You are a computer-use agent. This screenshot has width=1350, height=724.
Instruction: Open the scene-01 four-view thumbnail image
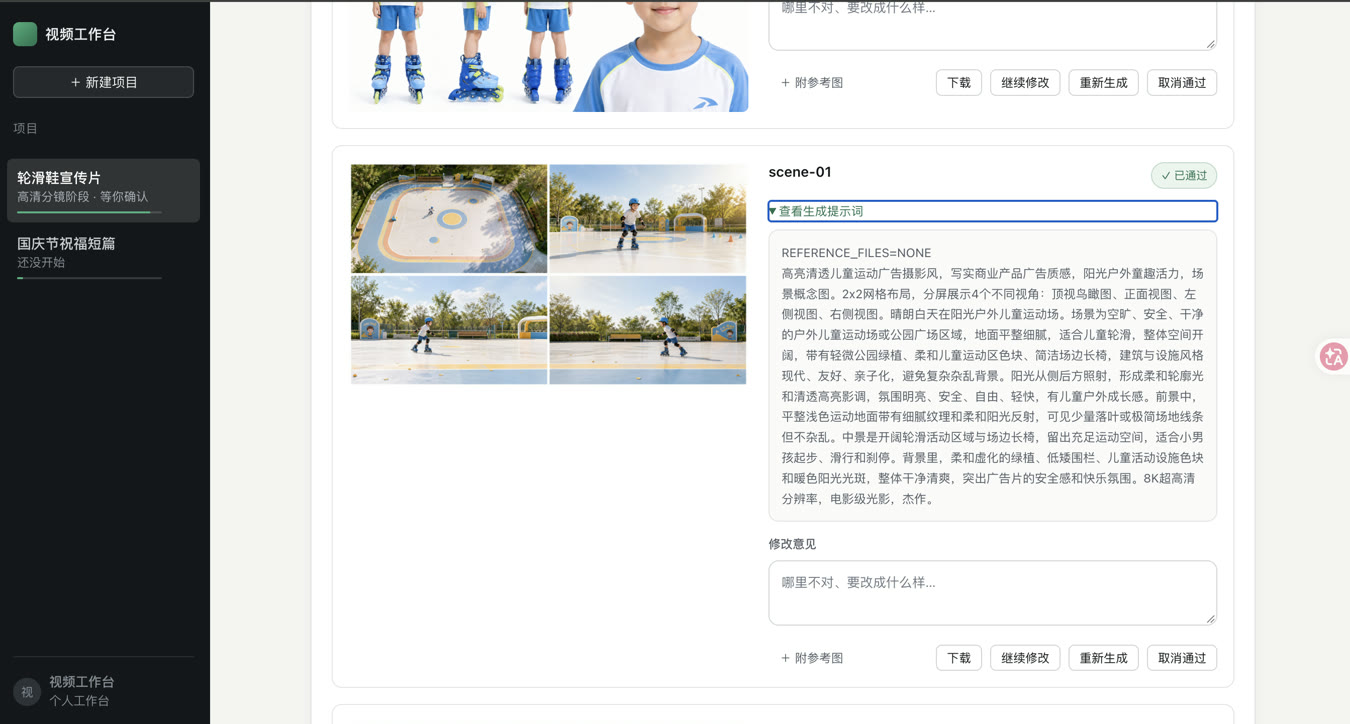(549, 274)
